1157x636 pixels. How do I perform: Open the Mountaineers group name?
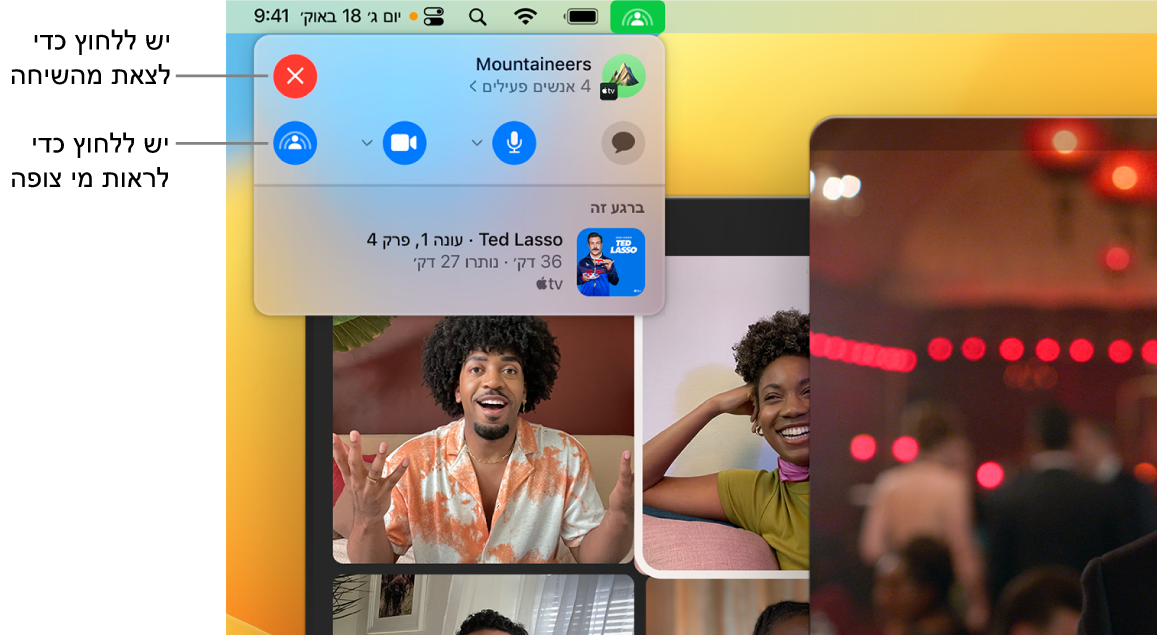[x=533, y=64]
